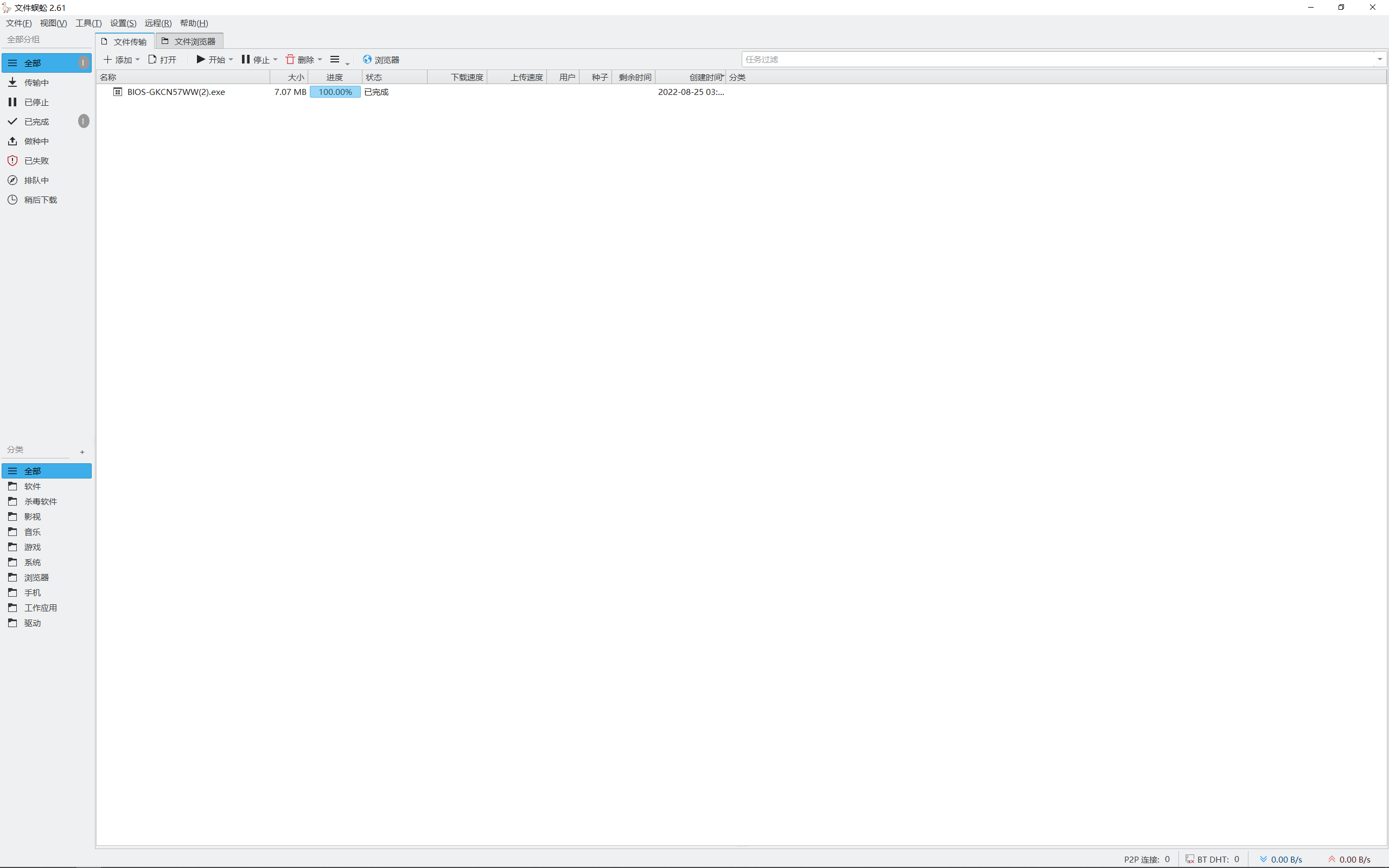Pause tasks with the 停止 icon
Viewport: 1389px width, 868px height.
coord(246,59)
